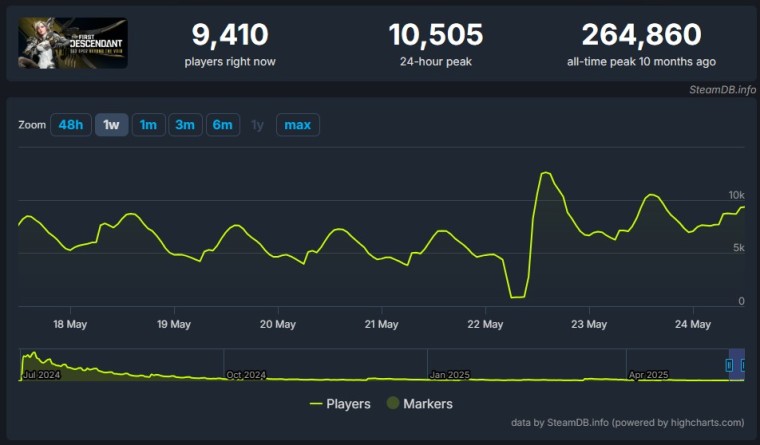
Task: Click Jan 2025 label in navigator
Action: 450,375
